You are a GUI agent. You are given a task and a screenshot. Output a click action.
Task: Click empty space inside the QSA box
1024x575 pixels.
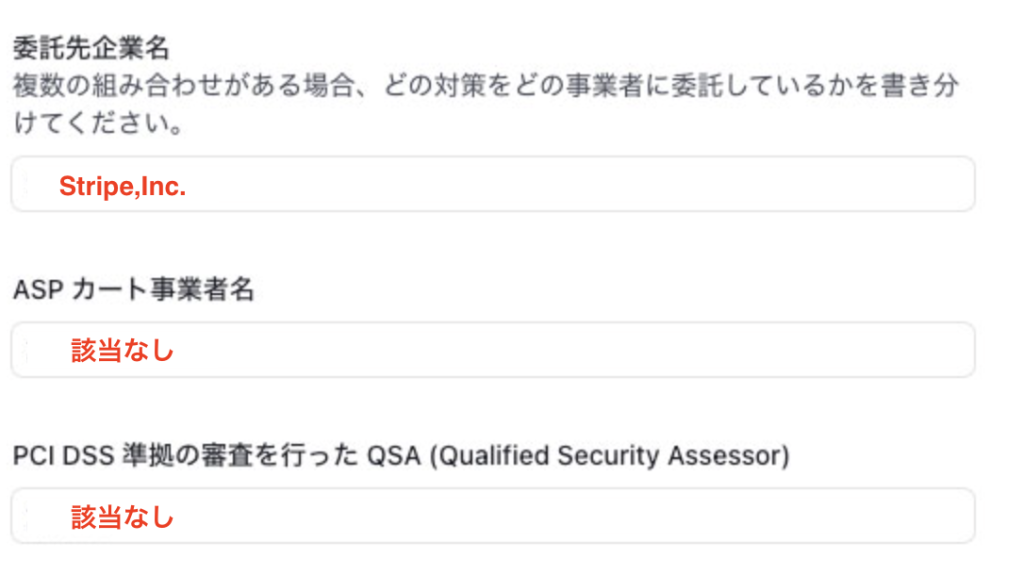click(x=600, y=516)
